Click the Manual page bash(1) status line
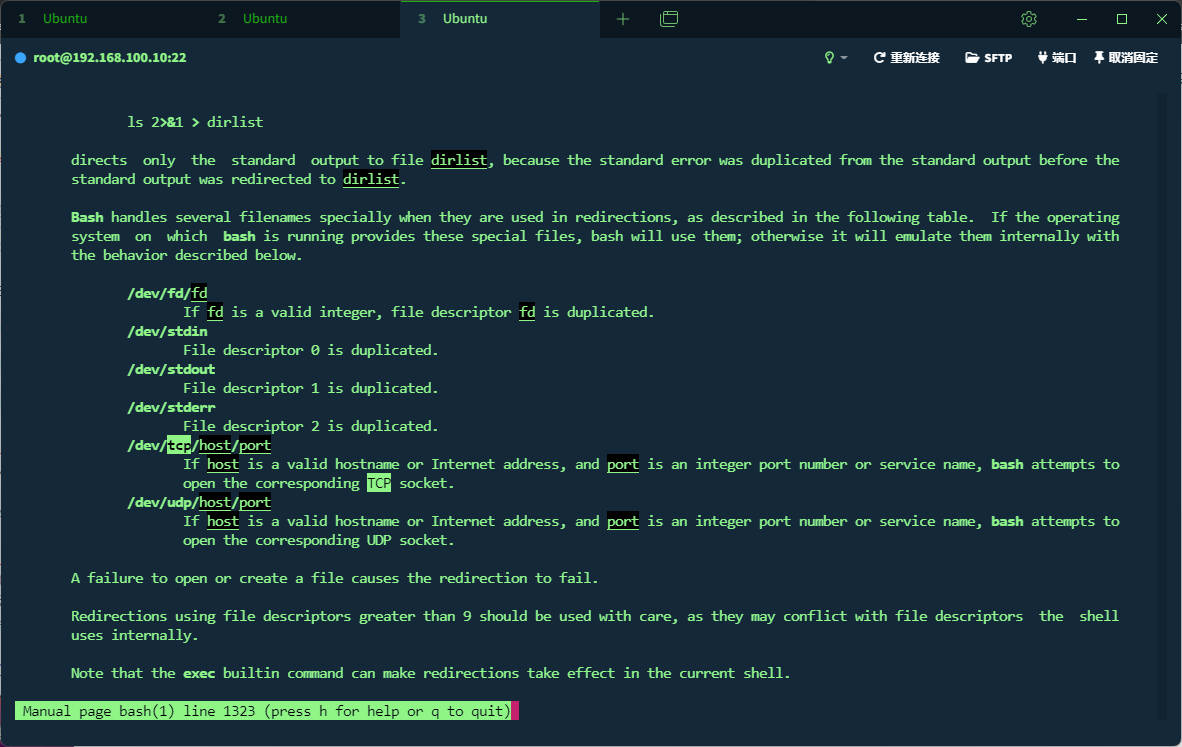 (x=266, y=711)
